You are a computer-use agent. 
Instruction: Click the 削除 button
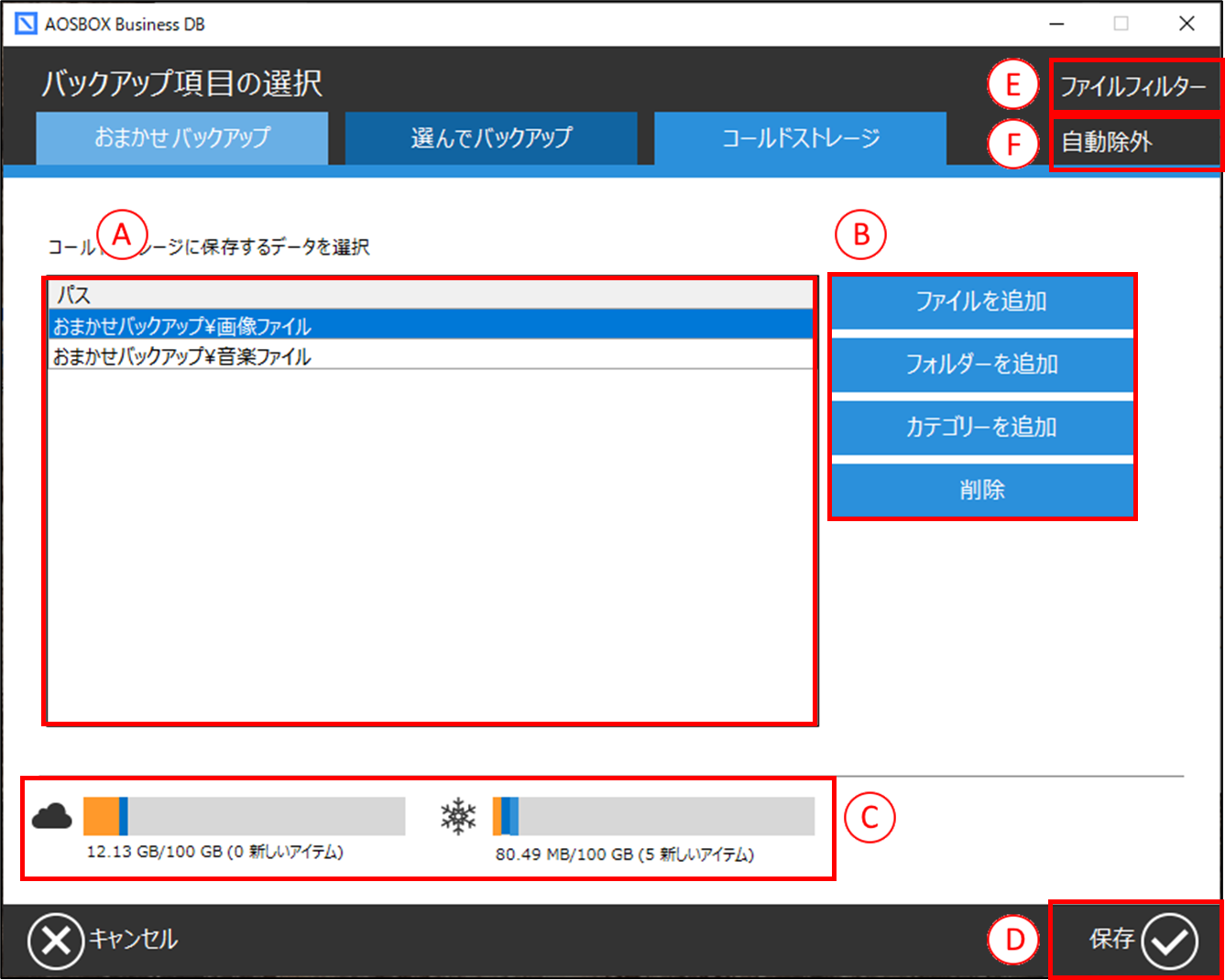coord(982,490)
